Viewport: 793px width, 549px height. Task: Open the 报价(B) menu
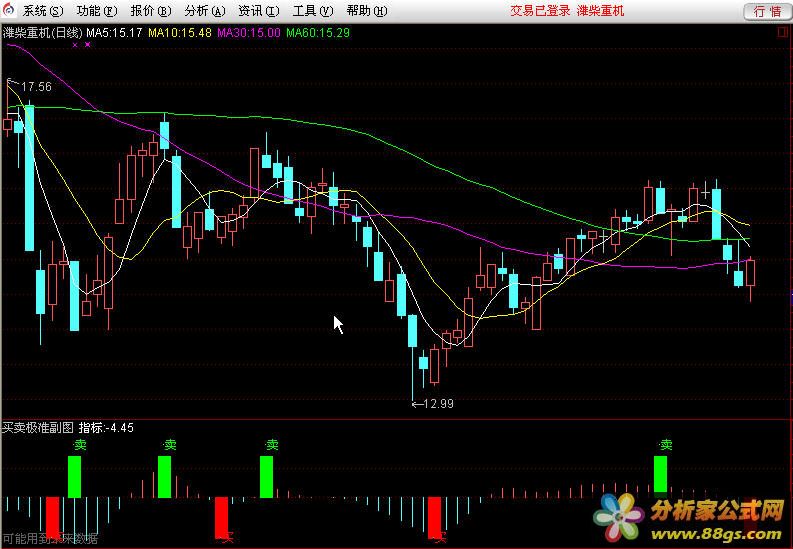click(x=151, y=11)
